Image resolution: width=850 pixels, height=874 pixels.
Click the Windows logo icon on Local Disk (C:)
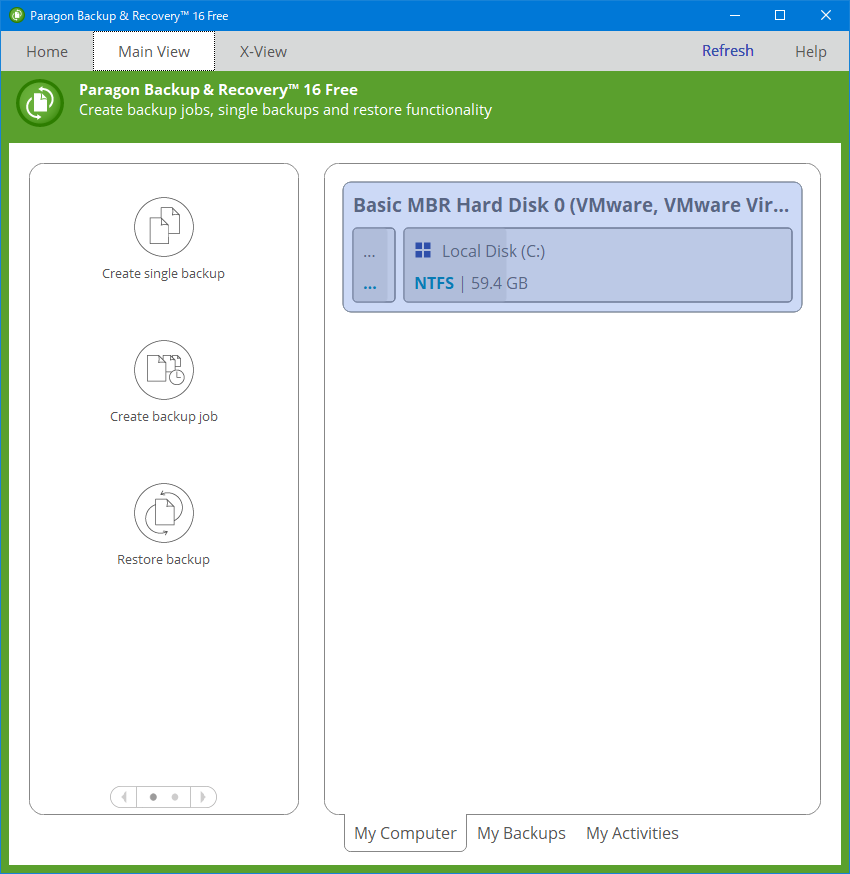423,250
